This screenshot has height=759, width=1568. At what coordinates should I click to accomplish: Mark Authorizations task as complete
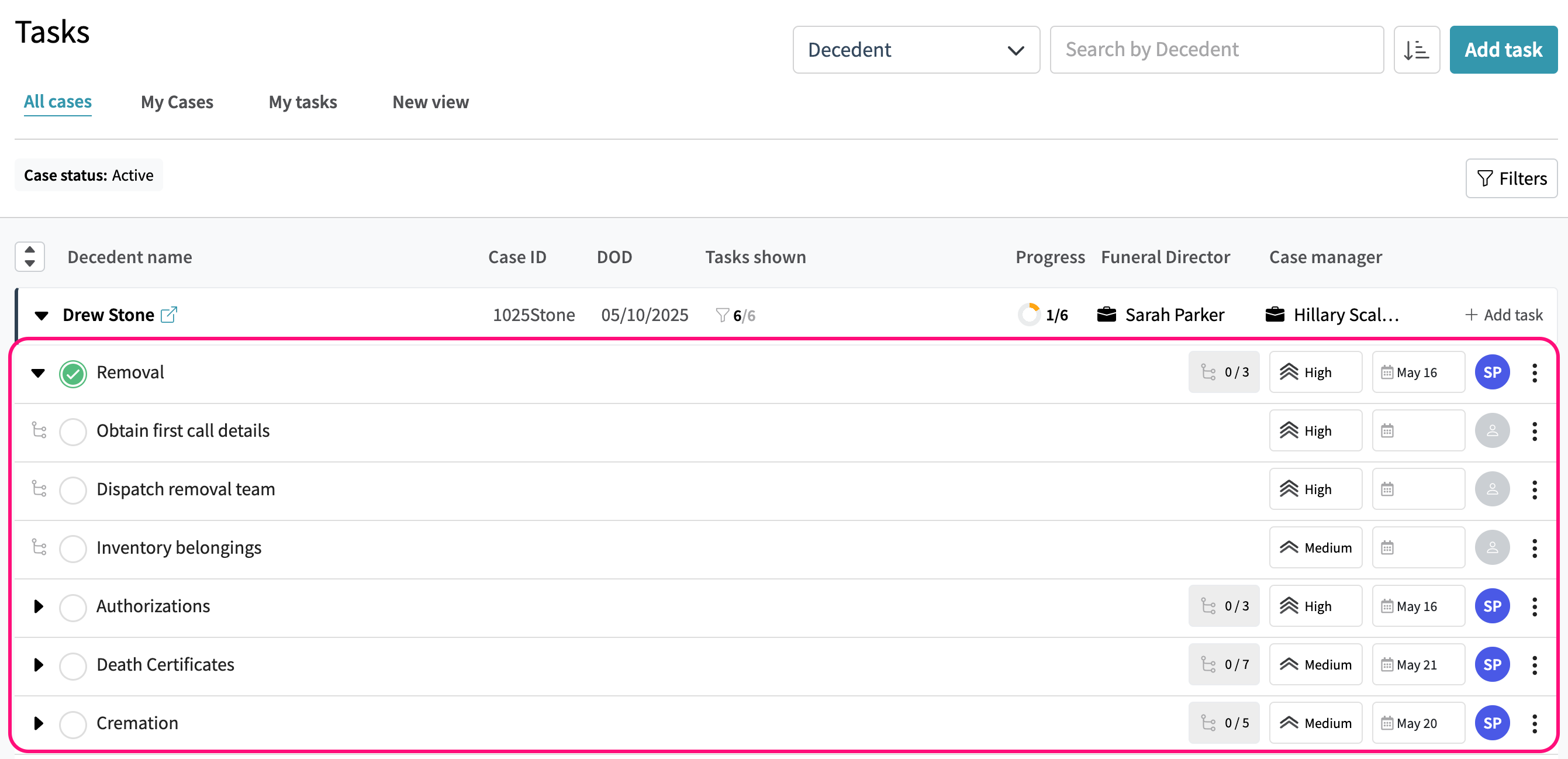click(x=73, y=607)
